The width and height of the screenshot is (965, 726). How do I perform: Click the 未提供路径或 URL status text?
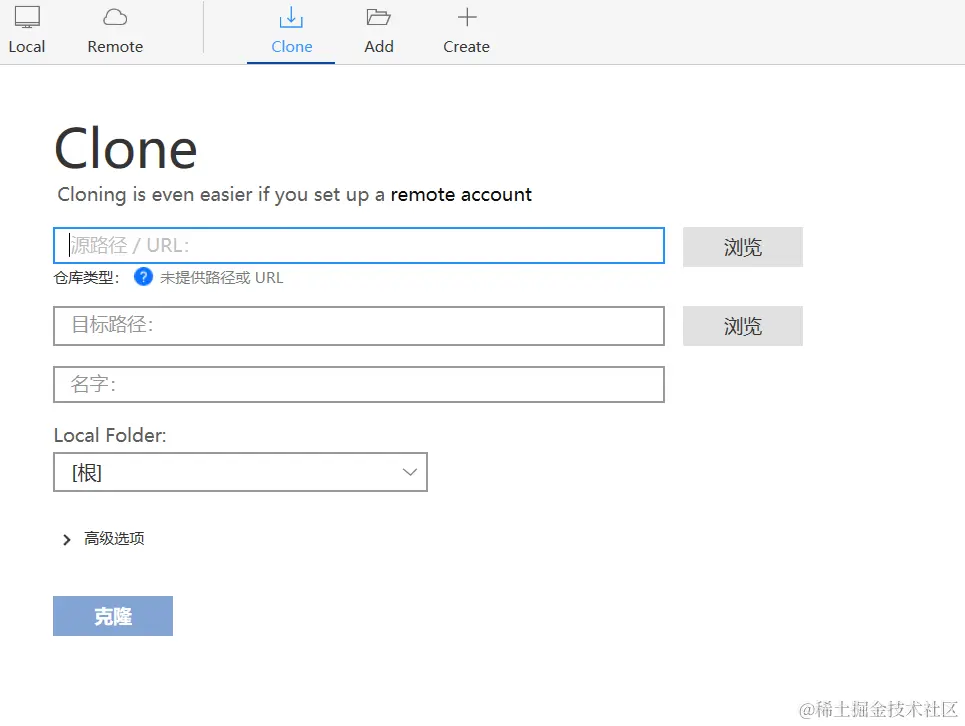tap(222, 277)
